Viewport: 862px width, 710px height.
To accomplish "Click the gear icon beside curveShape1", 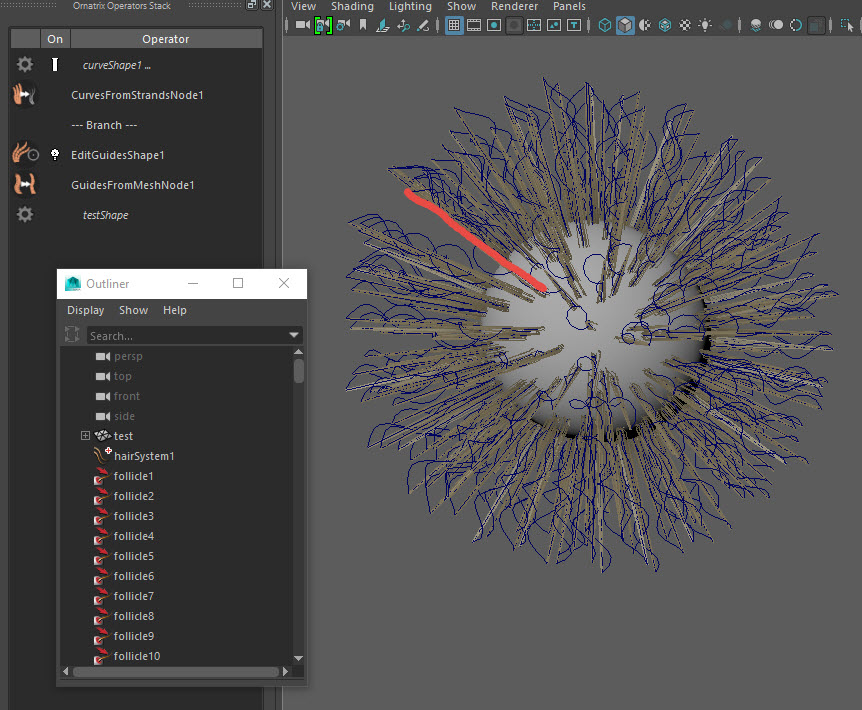I will 25,65.
